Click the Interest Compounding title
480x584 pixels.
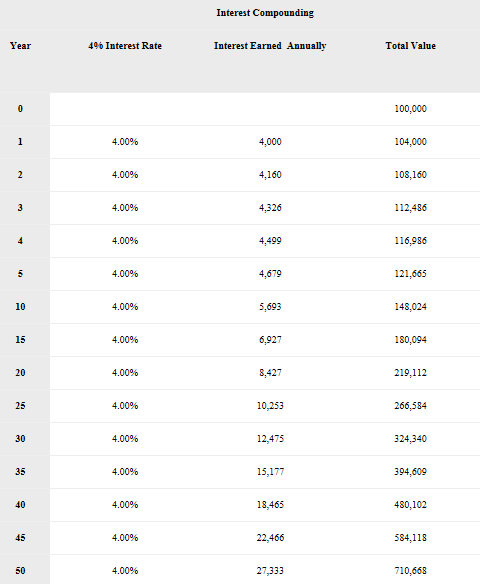265,13
